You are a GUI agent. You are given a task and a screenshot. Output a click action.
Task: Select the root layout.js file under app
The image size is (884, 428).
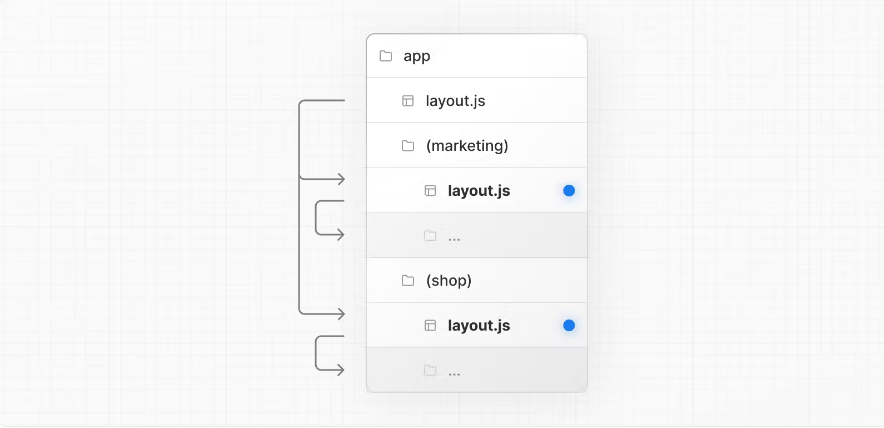pos(455,101)
